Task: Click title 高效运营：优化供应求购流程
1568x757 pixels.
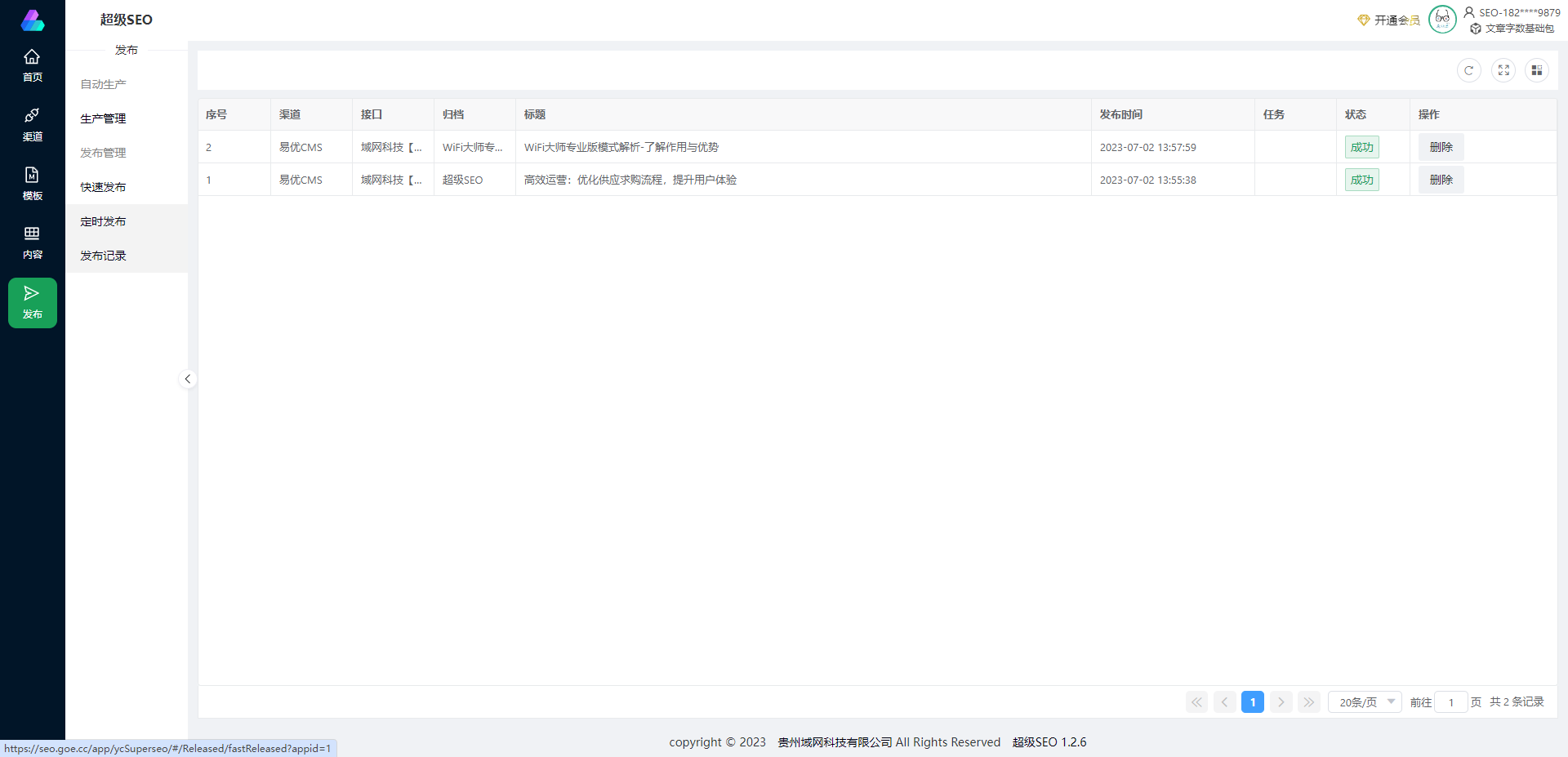Action: pos(630,180)
